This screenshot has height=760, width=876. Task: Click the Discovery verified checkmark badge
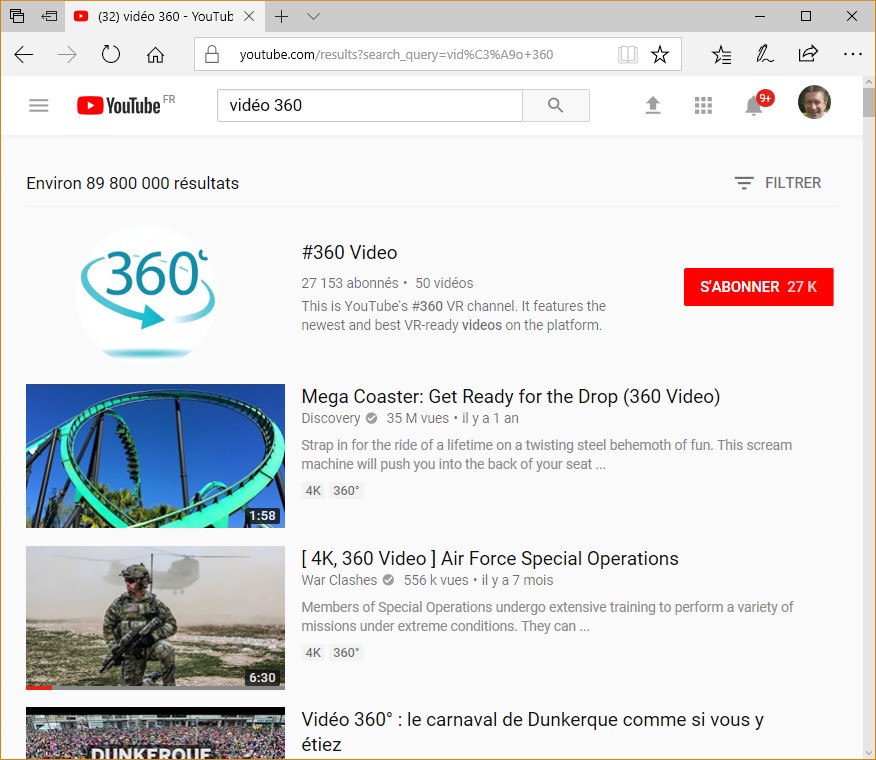pos(372,418)
